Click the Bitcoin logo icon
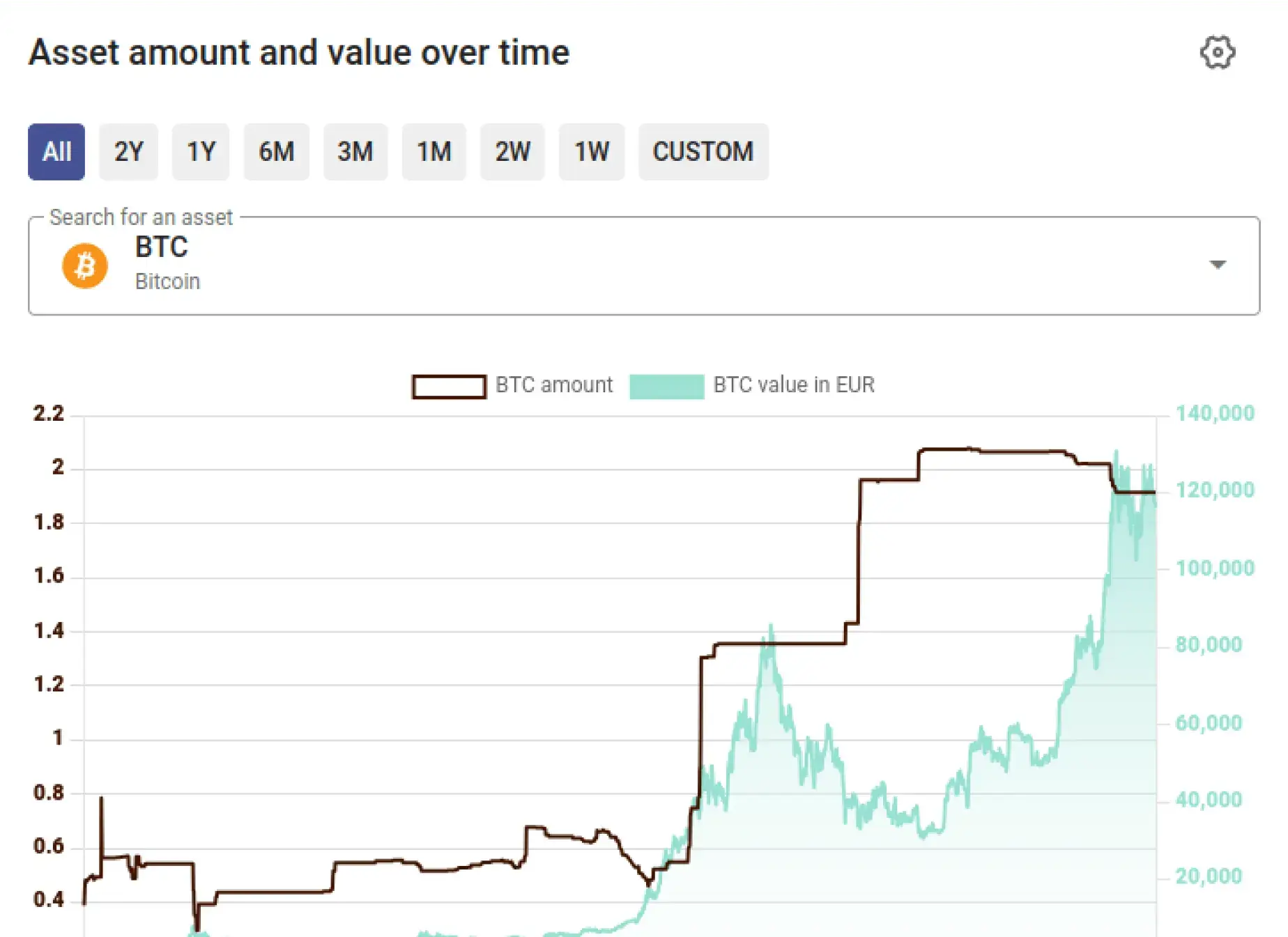This screenshot has width=1288, height=937. (84, 265)
